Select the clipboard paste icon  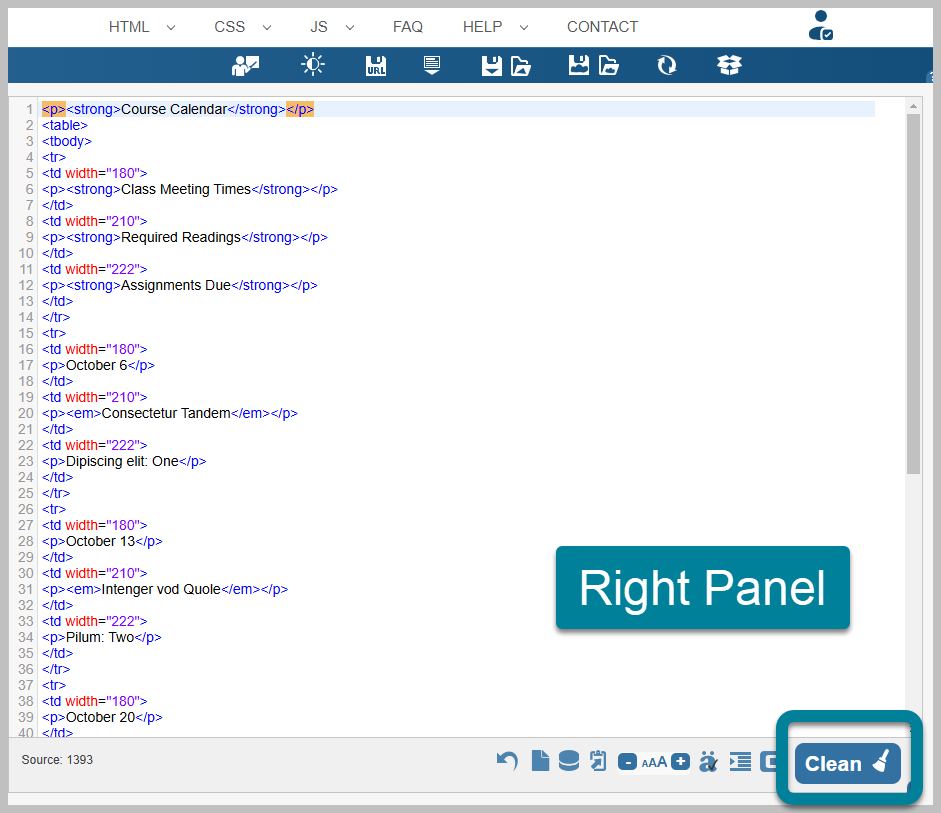click(597, 761)
